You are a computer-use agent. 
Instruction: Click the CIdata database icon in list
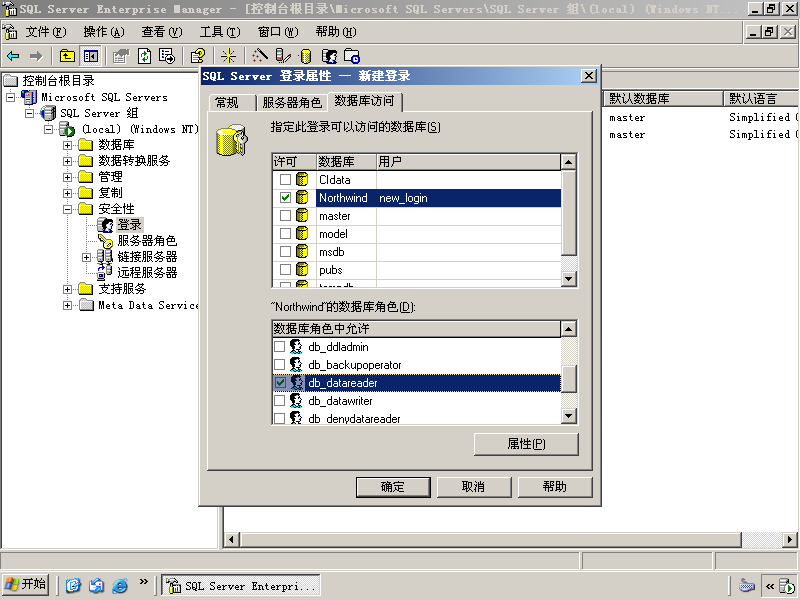pos(302,179)
